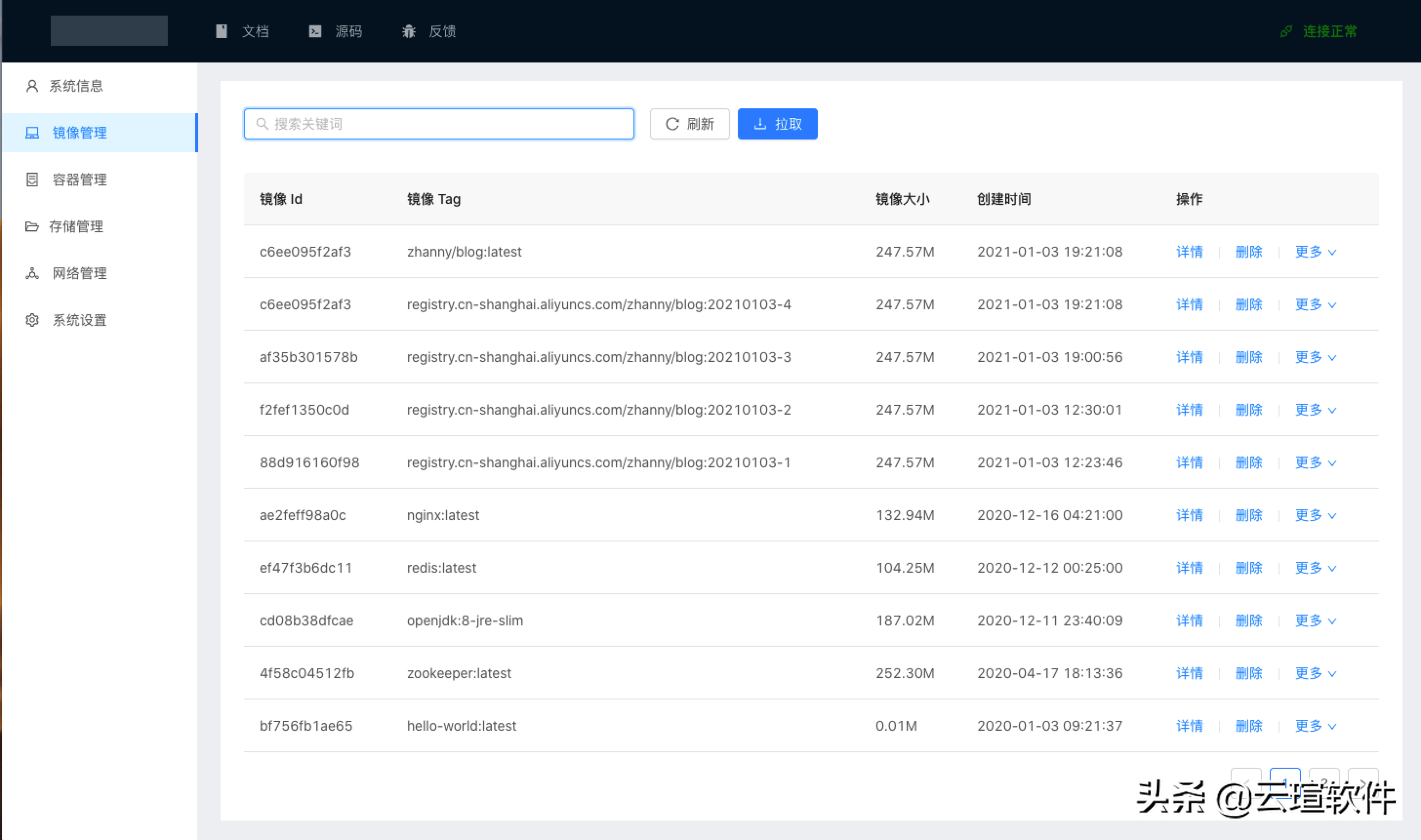This screenshot has width=1421, height=840.
Task: Click the size value 132.94M
Action: 905,515
